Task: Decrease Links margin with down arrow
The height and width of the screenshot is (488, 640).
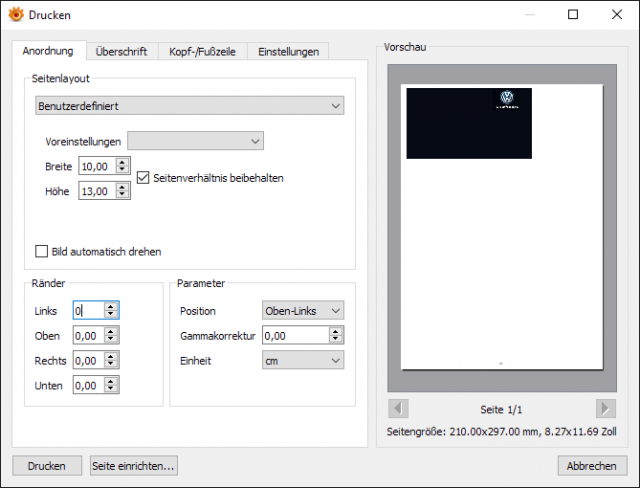Action: [111, 314]
